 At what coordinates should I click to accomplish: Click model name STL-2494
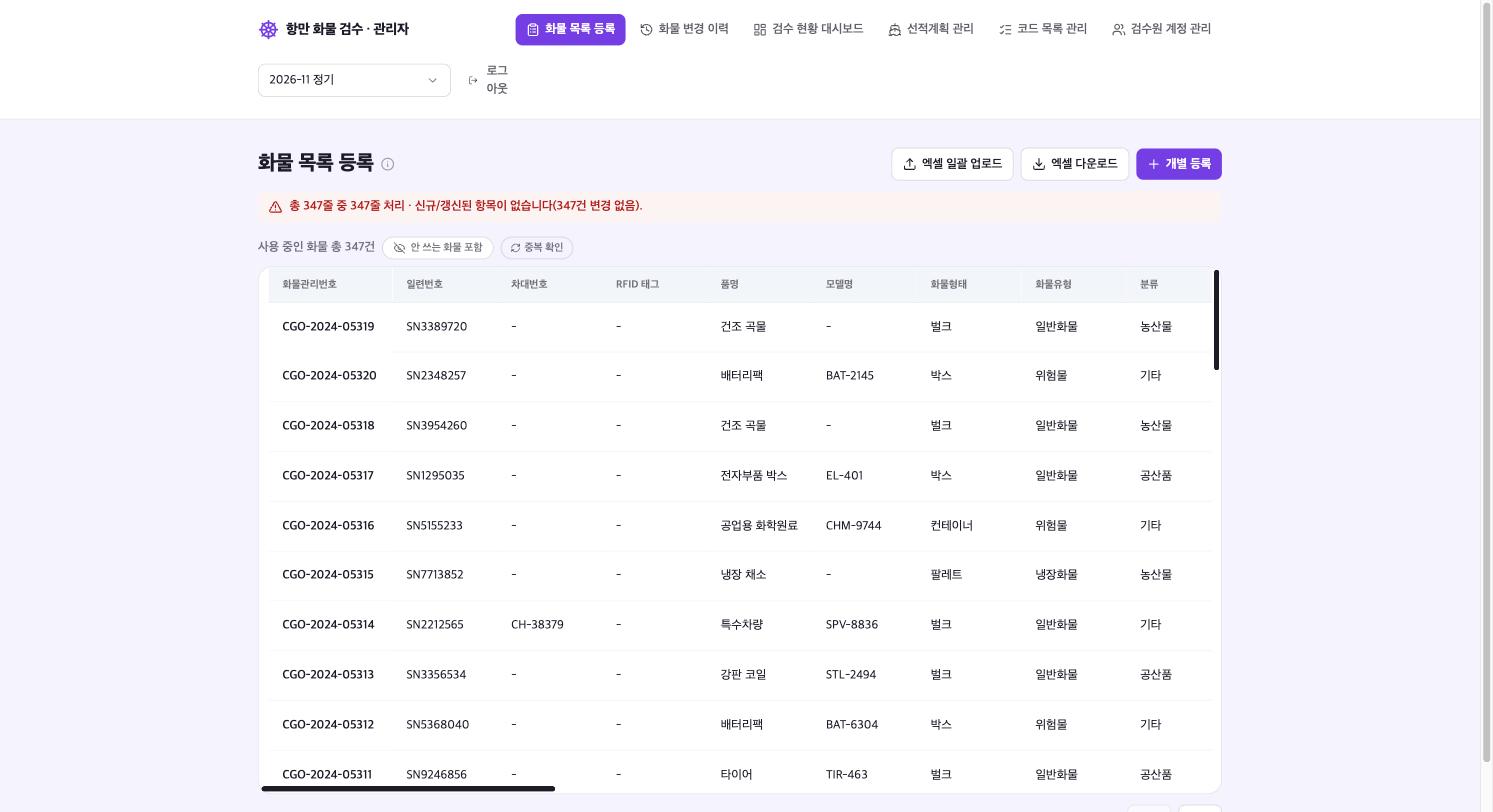(851, 675)
